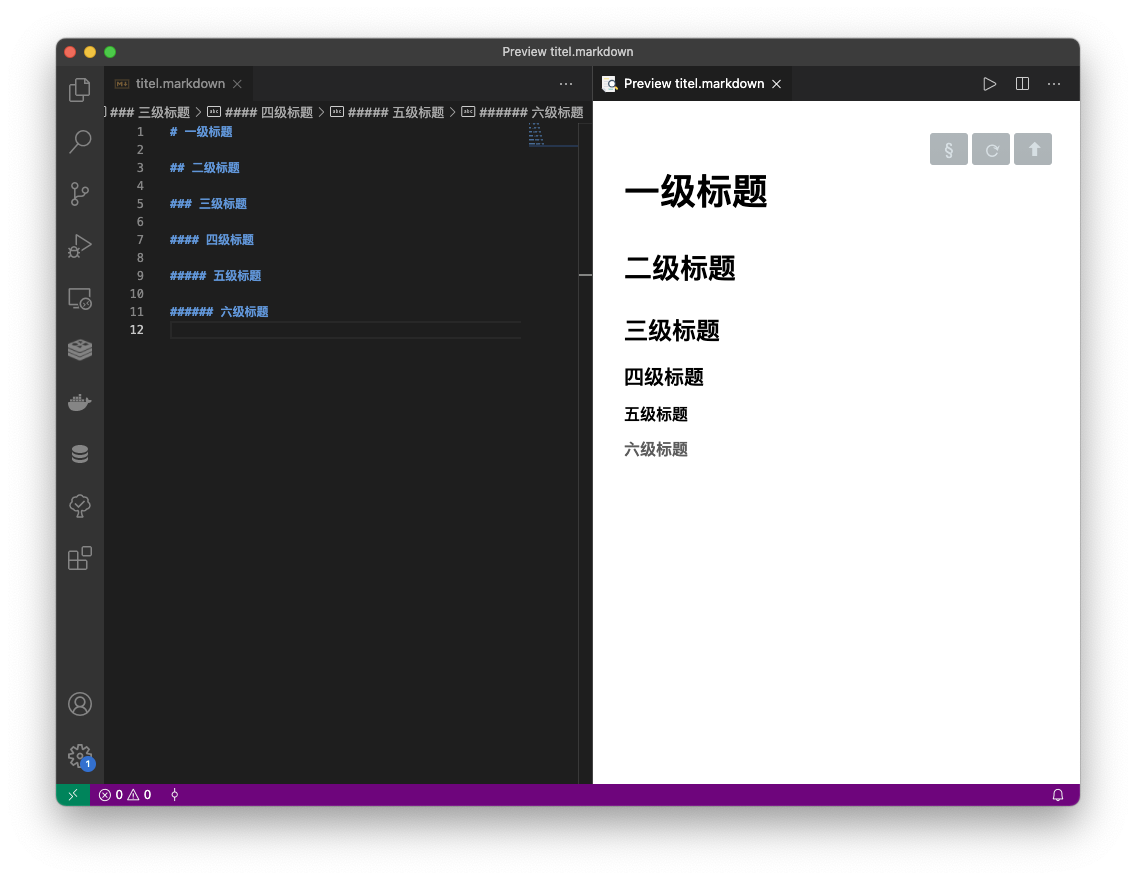Switch to the titel.markdown editor tab
Screen dimensions: 1136x880
pos(178,84)
